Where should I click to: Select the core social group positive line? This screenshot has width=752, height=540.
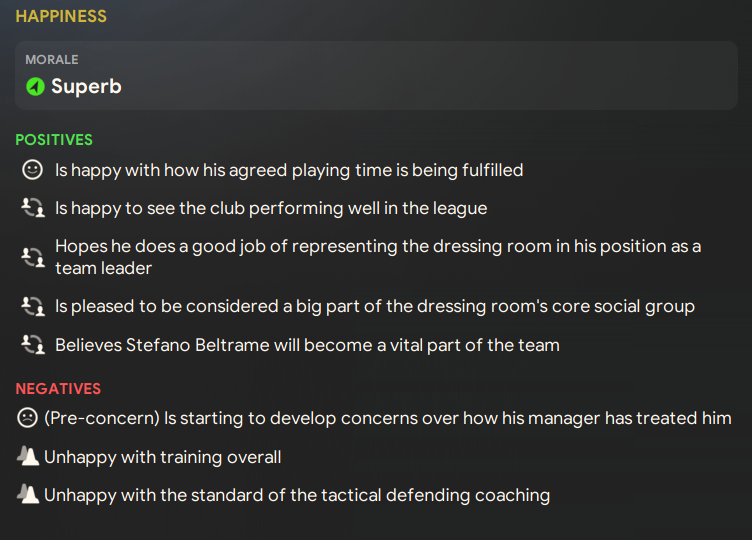375,306
